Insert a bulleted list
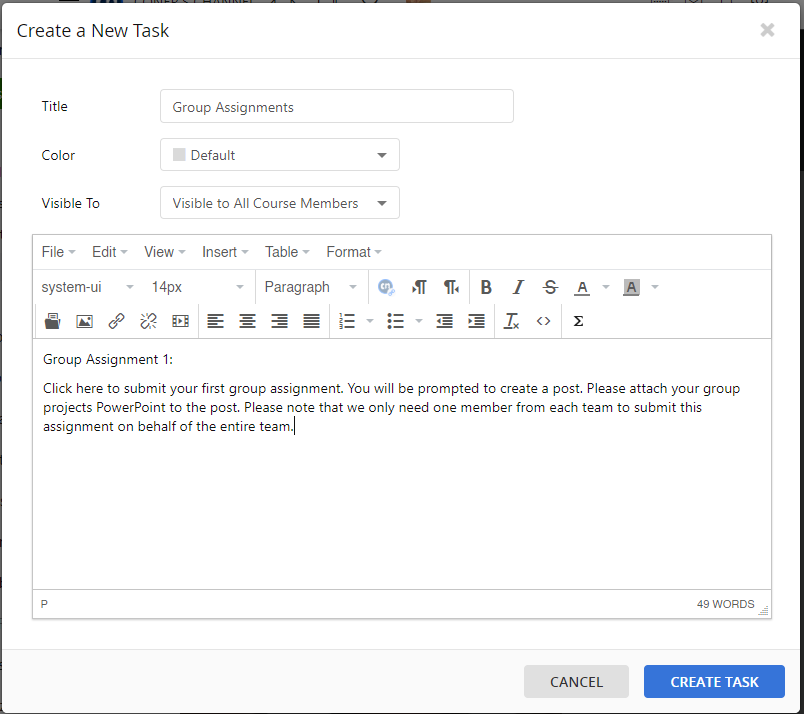 point(395,321)
